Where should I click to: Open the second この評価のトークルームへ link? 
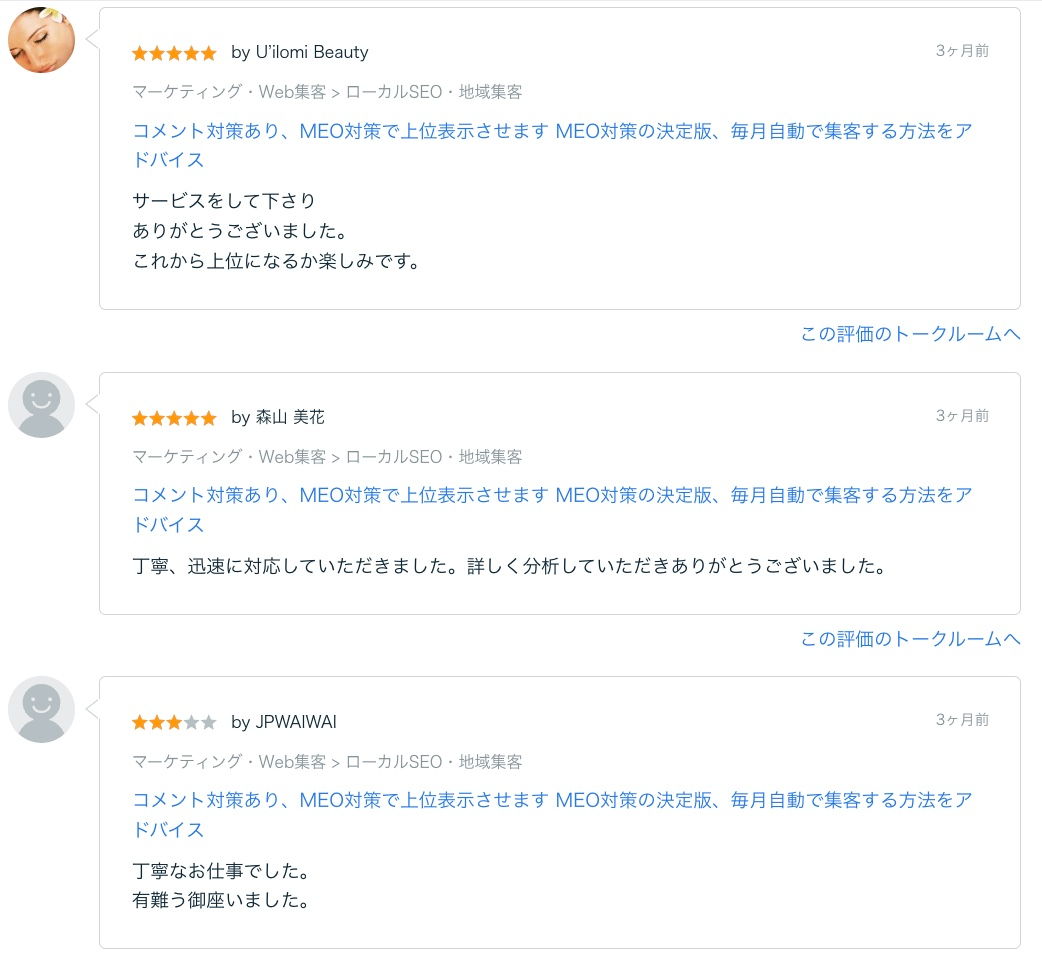[910, 638]
